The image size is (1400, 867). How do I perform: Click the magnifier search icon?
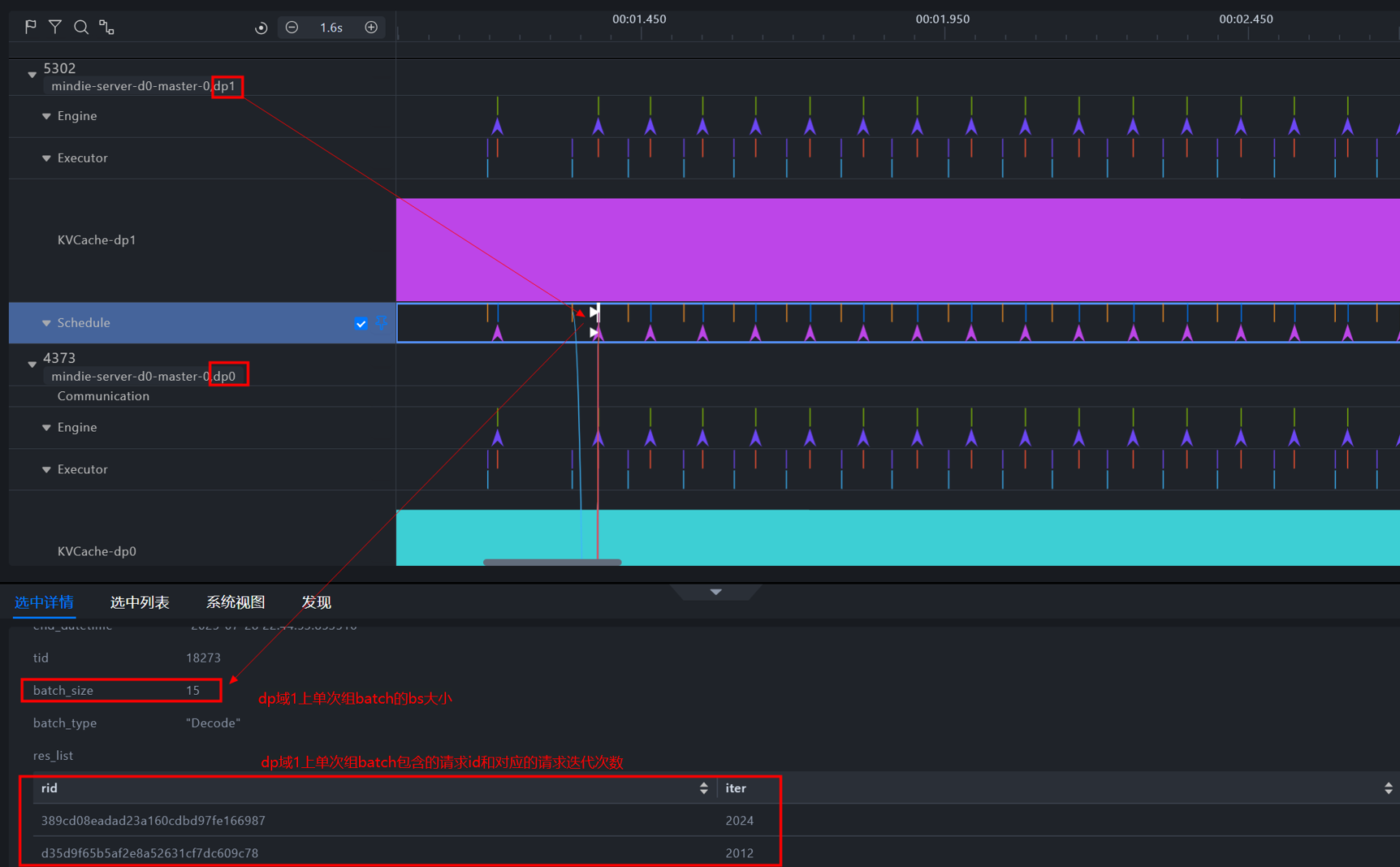81,27
